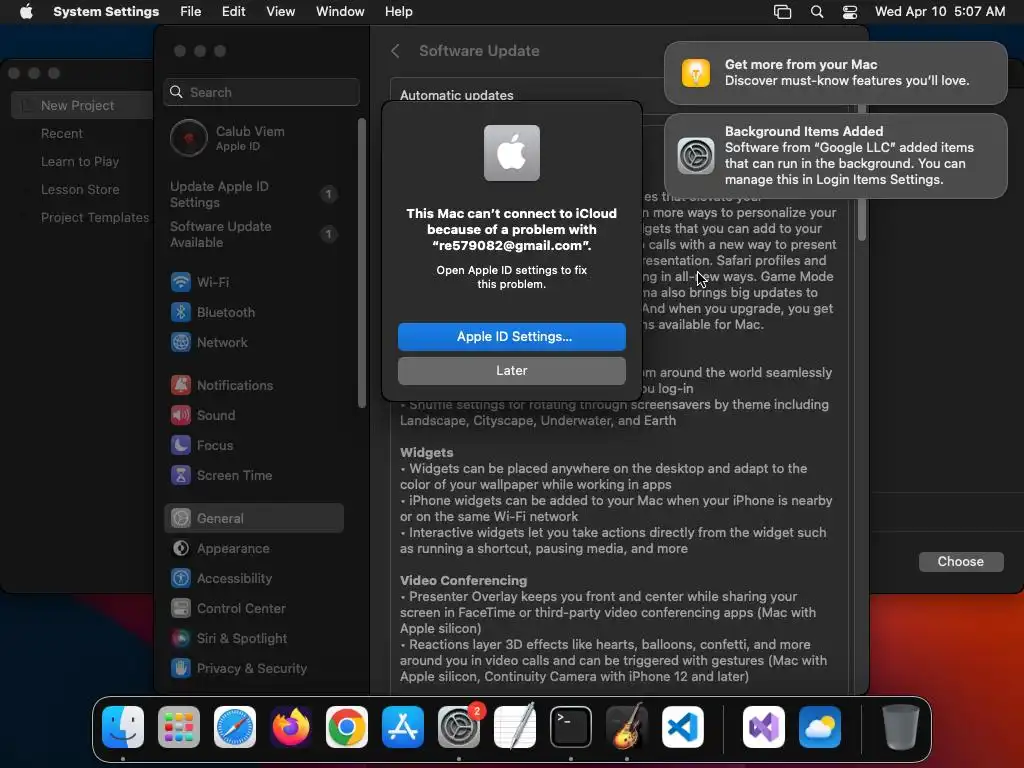
Task: Open Launchpad from the Dock
Action: 179,727
